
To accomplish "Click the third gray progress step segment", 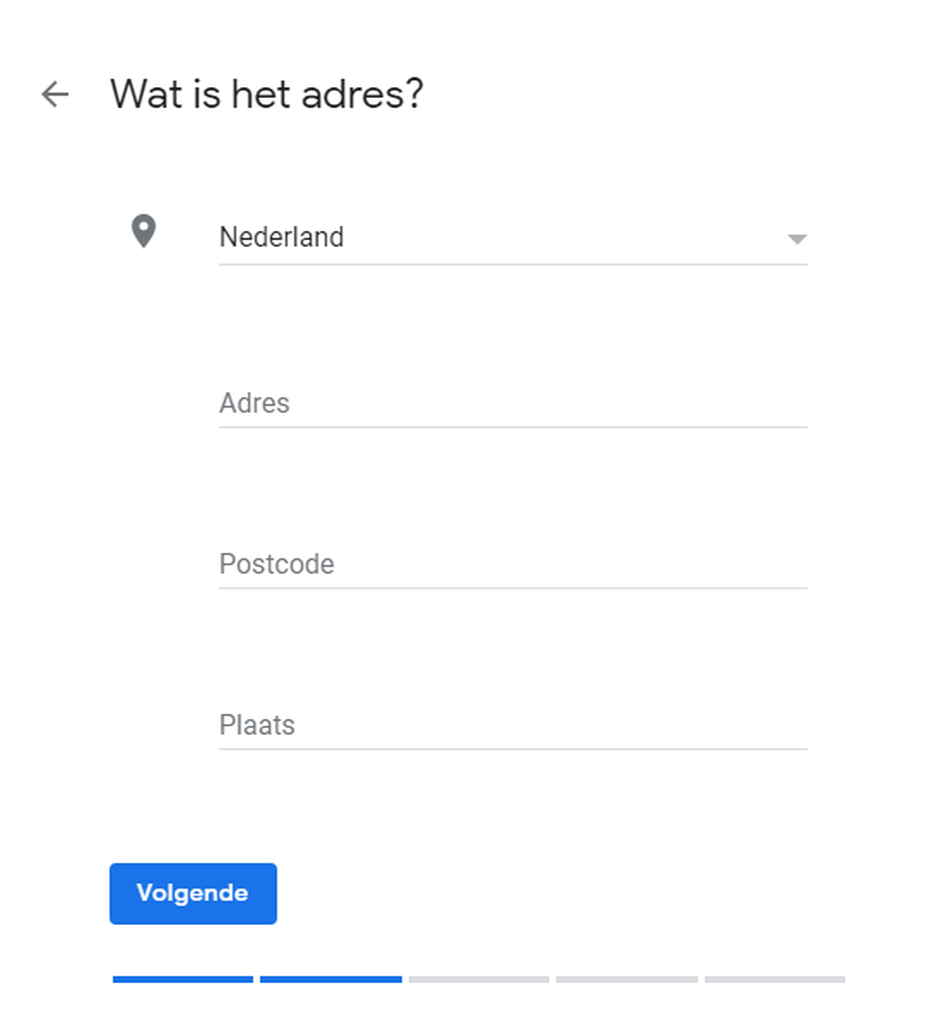I will 479,979.
